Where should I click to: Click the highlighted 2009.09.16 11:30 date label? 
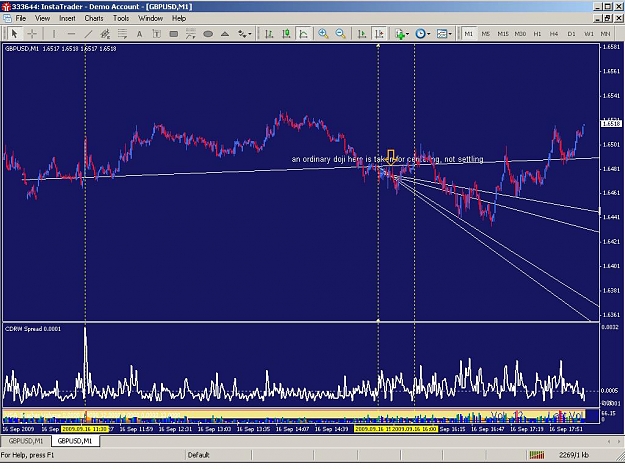tap(85, 429)
